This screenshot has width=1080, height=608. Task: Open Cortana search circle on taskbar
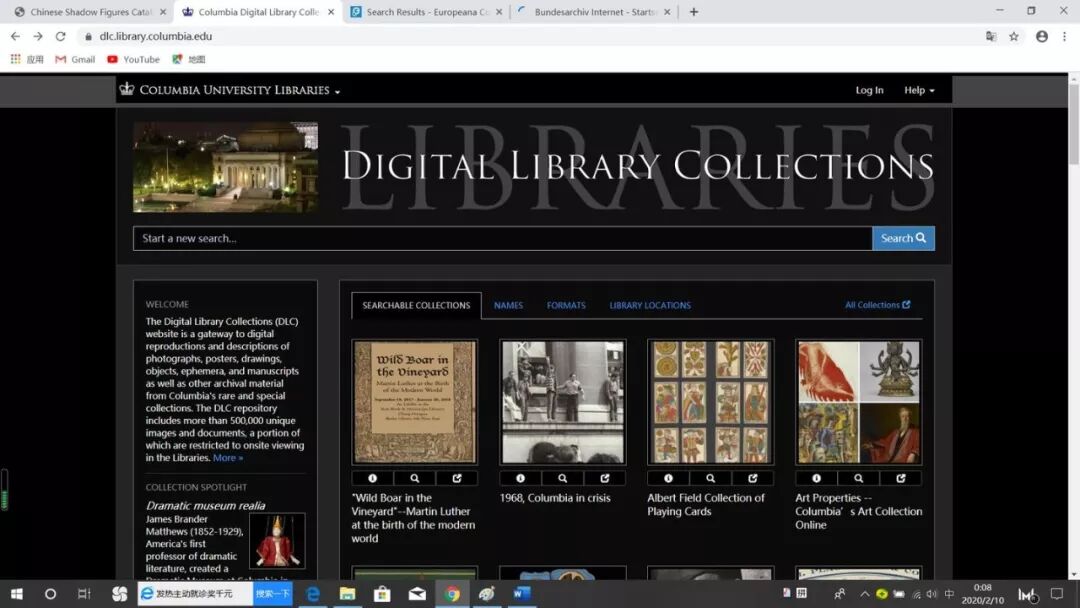coord(50,594)
